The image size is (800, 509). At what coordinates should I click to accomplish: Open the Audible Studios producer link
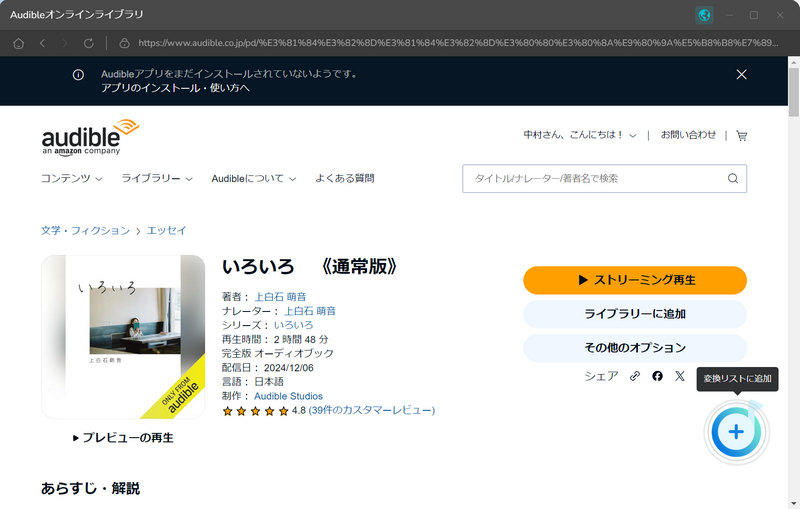(x=288, y=396)
